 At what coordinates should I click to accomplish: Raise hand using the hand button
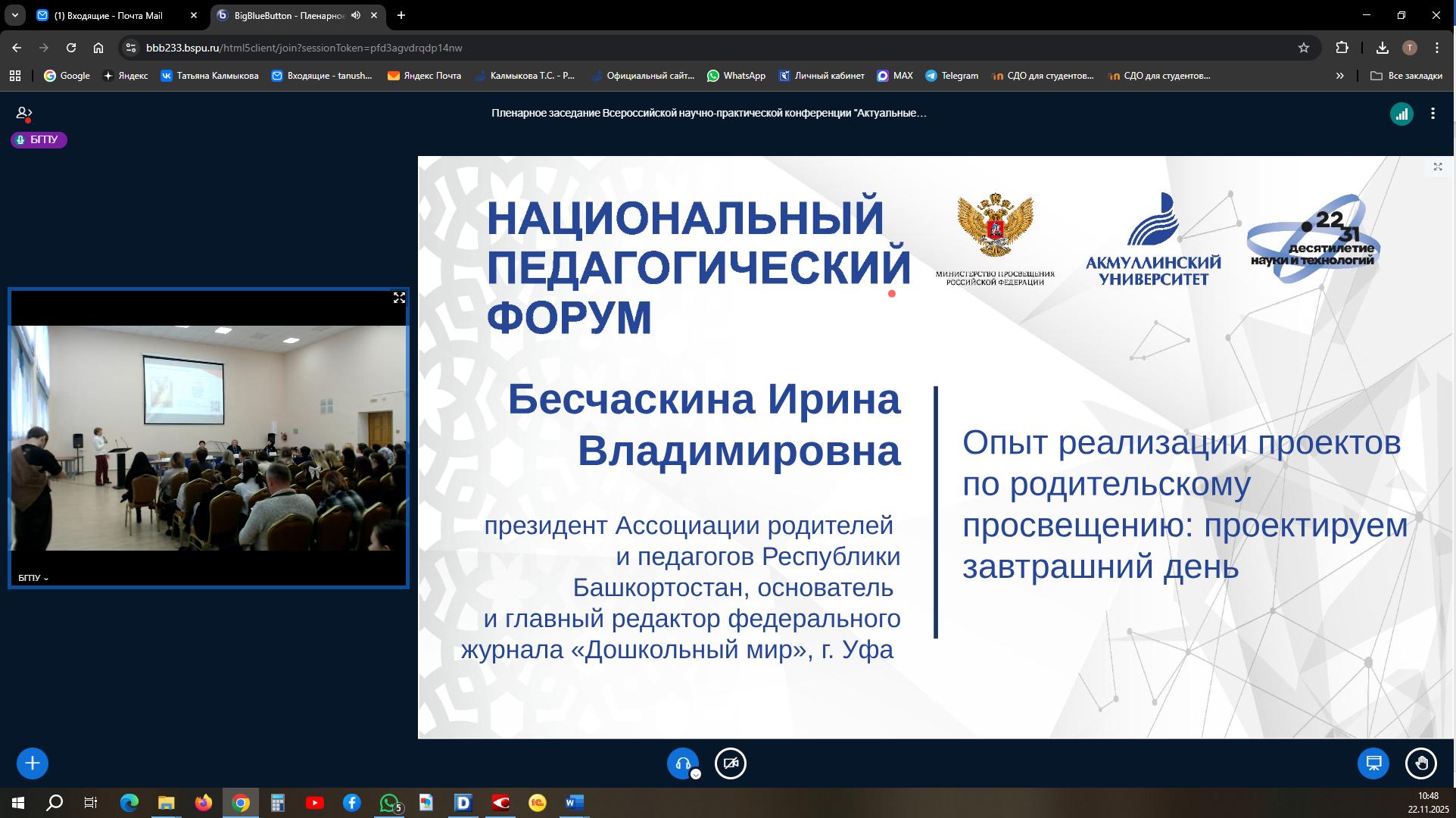(1420, 763)
